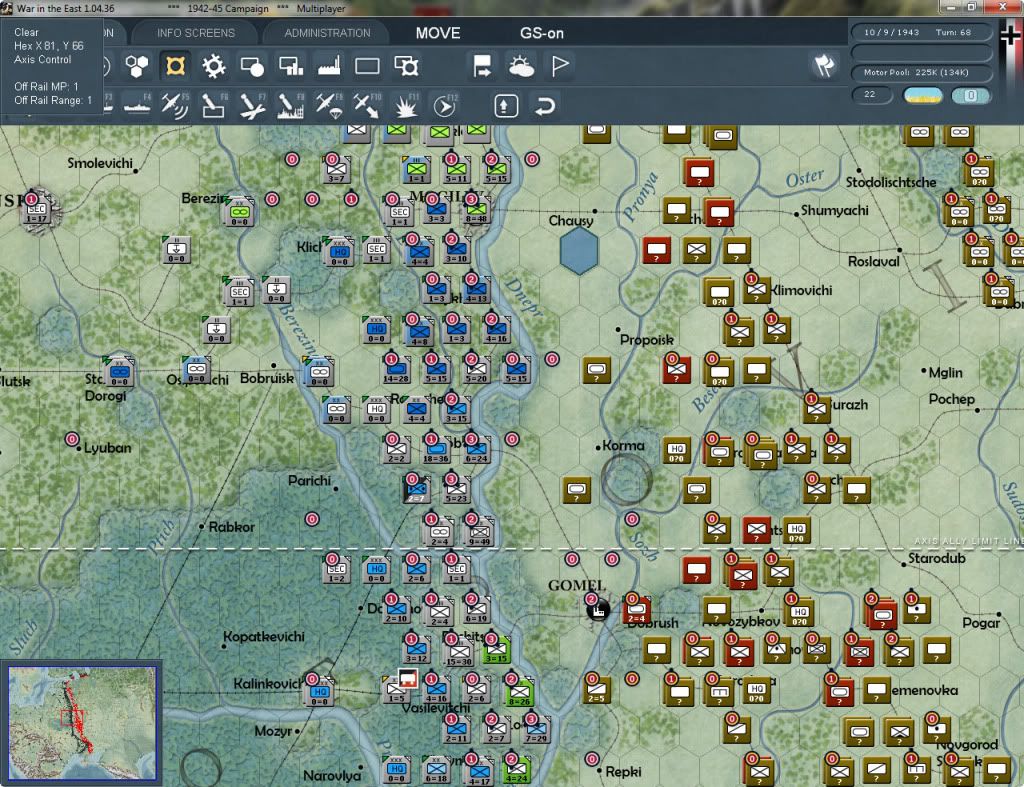
Task: Click the pennant flag toolbar icon
Action: pos(560,66)
